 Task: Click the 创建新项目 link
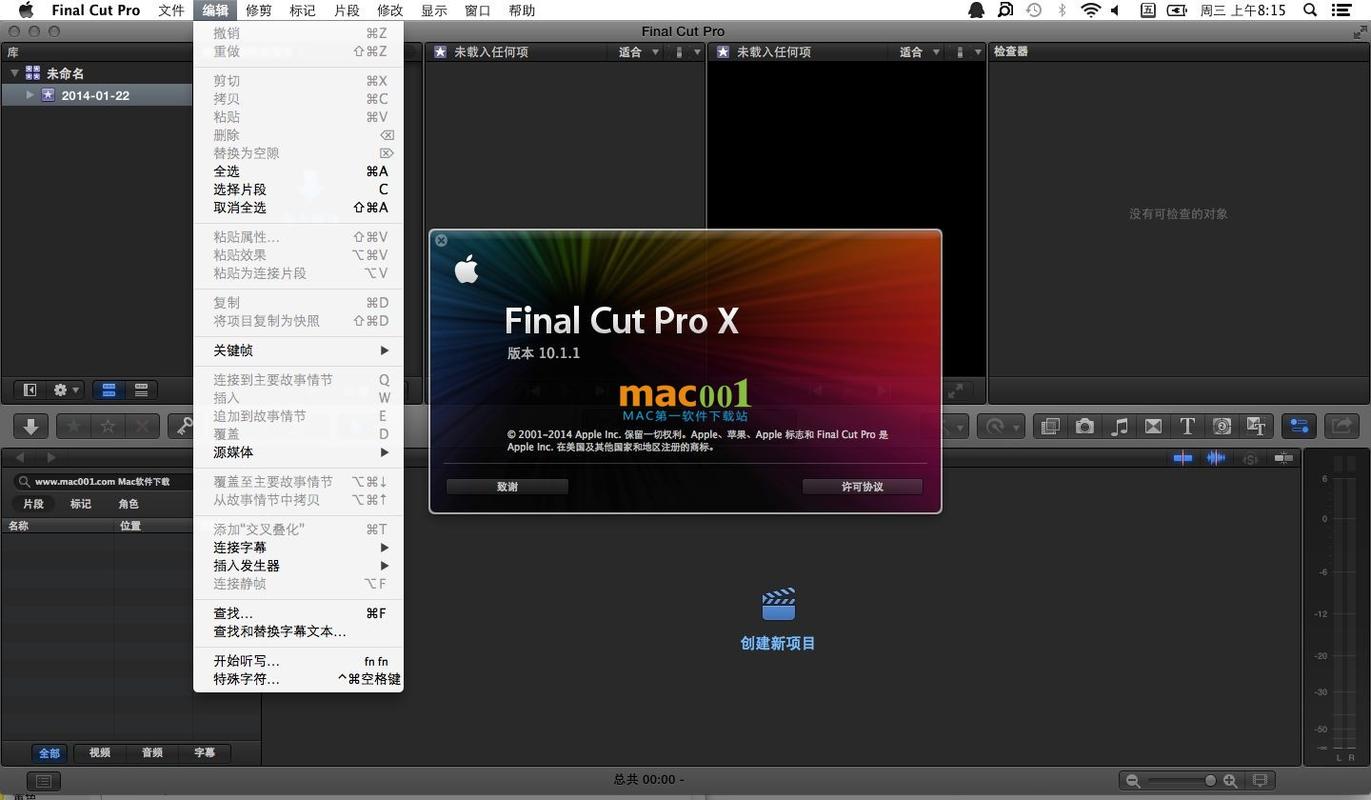(x=778, y=643)
